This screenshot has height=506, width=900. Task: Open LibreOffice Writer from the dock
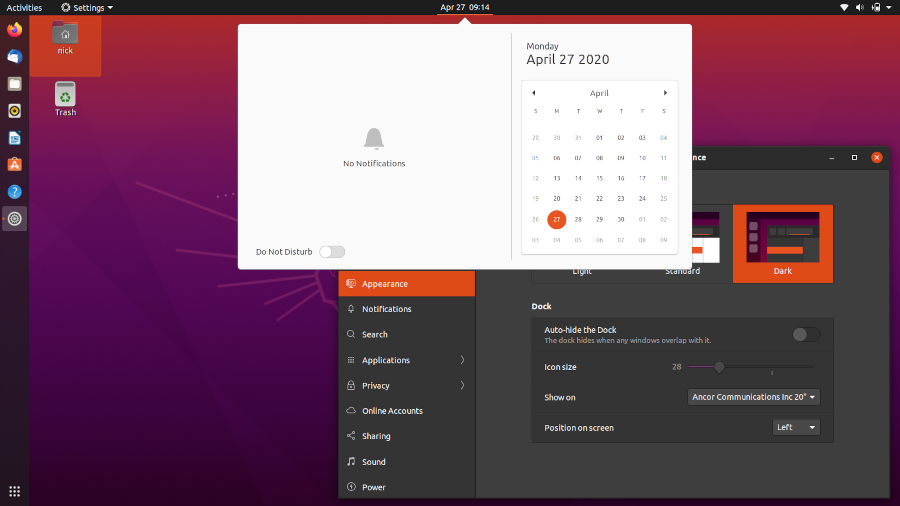(x=14, y=138)
